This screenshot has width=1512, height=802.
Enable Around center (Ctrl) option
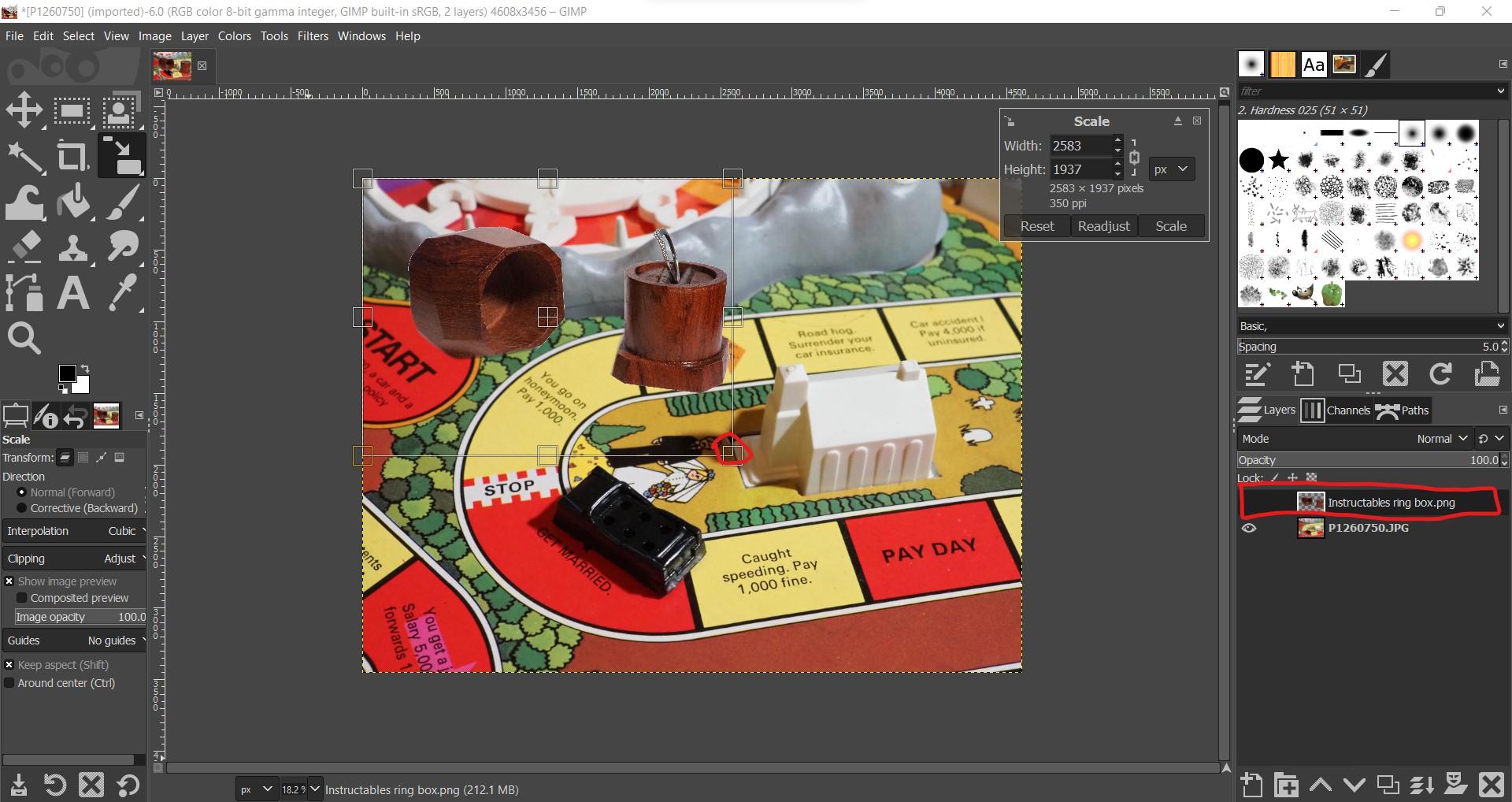coord(9,683)
